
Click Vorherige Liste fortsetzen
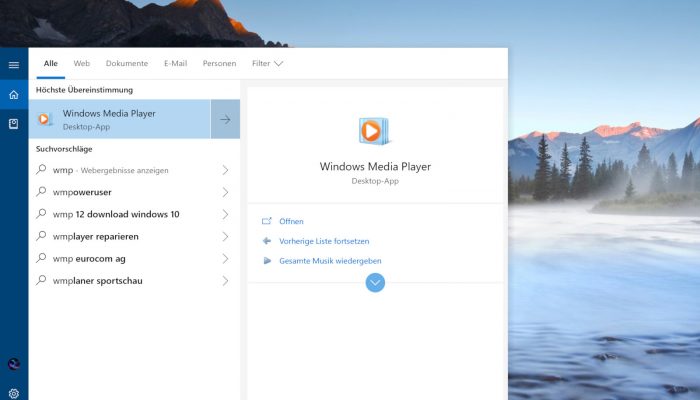point(324,241)
